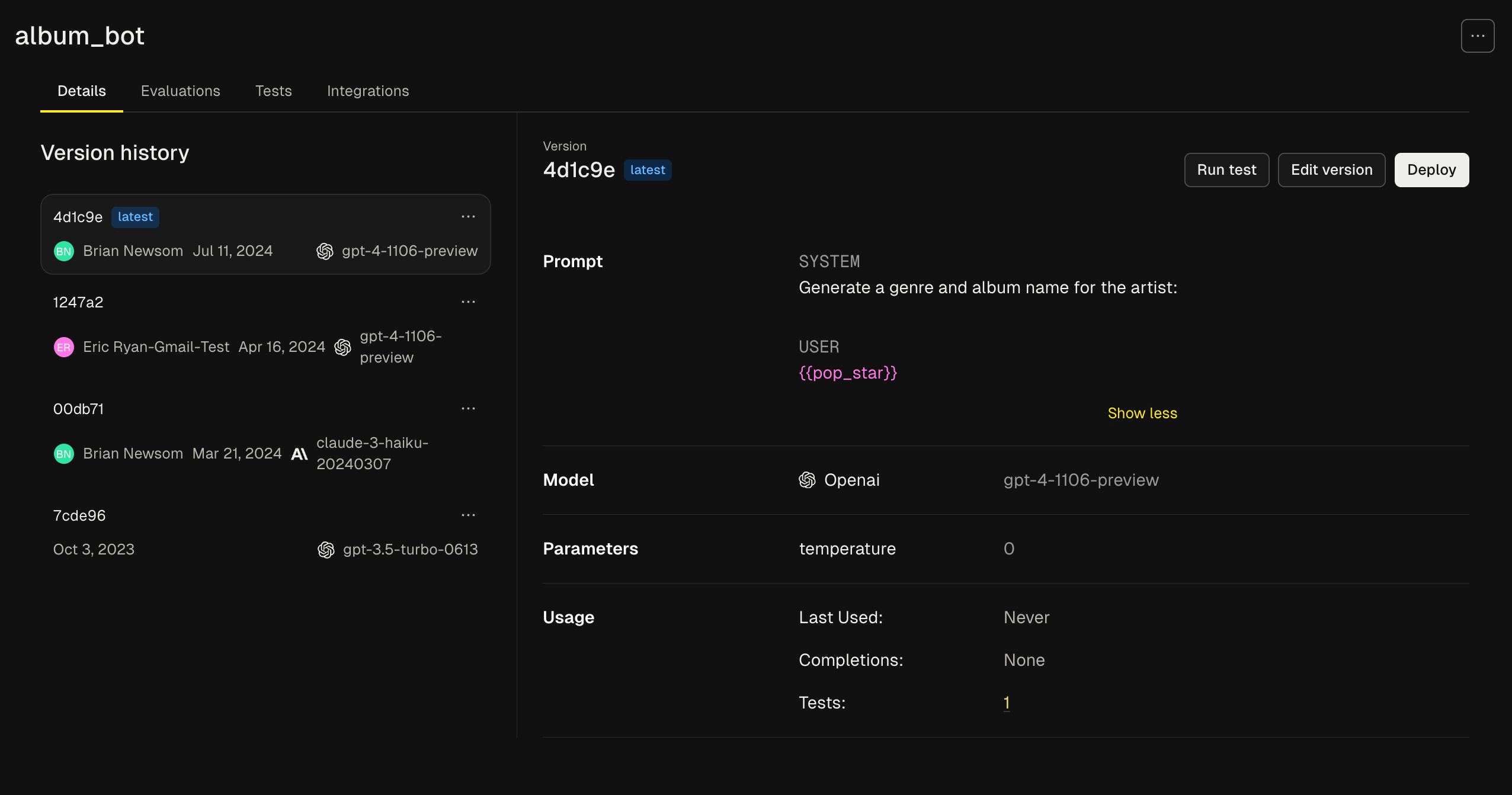Image resolution: width=1512 pixels, height=795 pixels.
Task: Open more options for version 1247a2
Action: pyautogui.click(x=468, y=302)
